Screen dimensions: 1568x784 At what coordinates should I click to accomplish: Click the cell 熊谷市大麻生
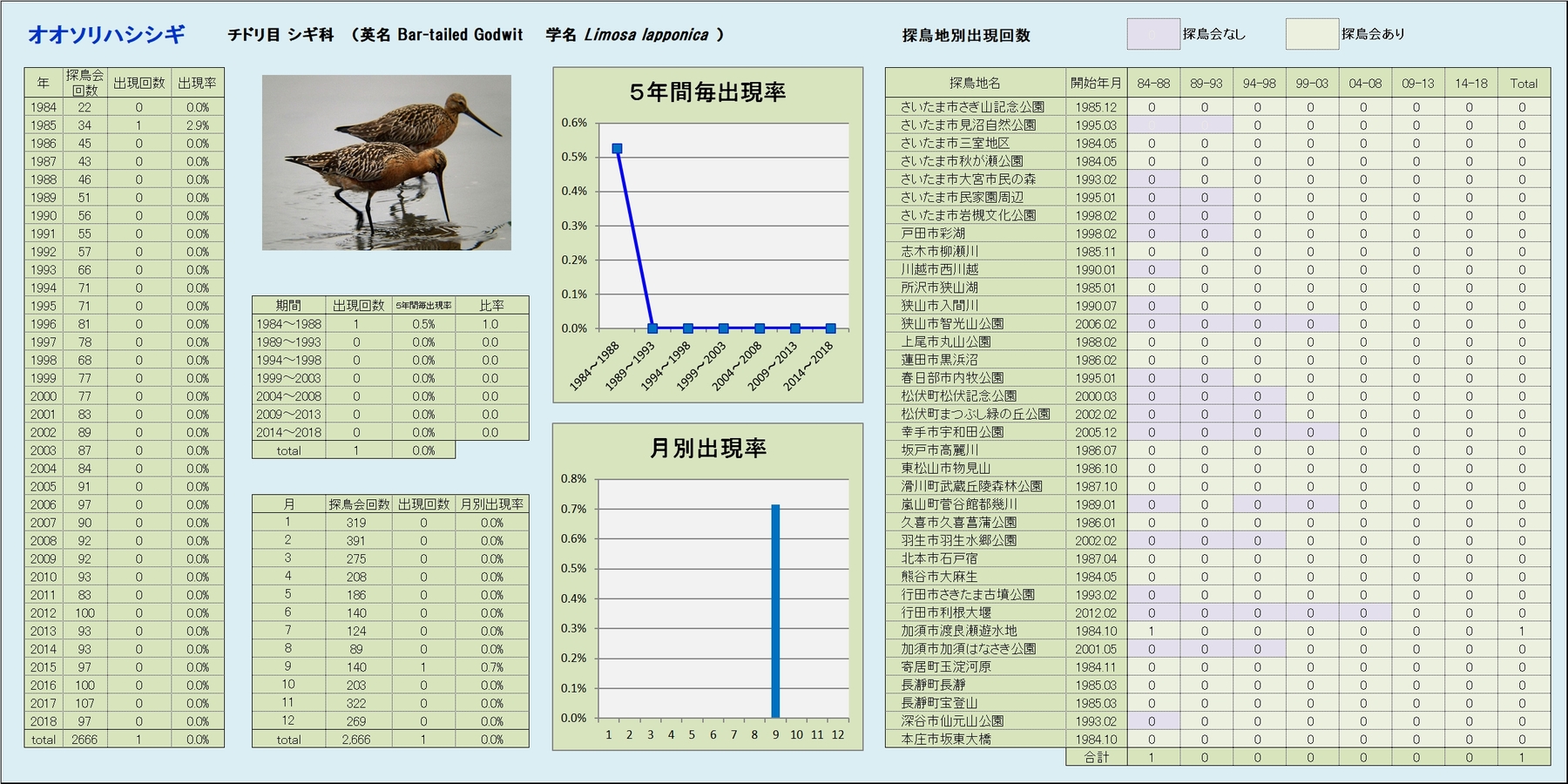975,577
